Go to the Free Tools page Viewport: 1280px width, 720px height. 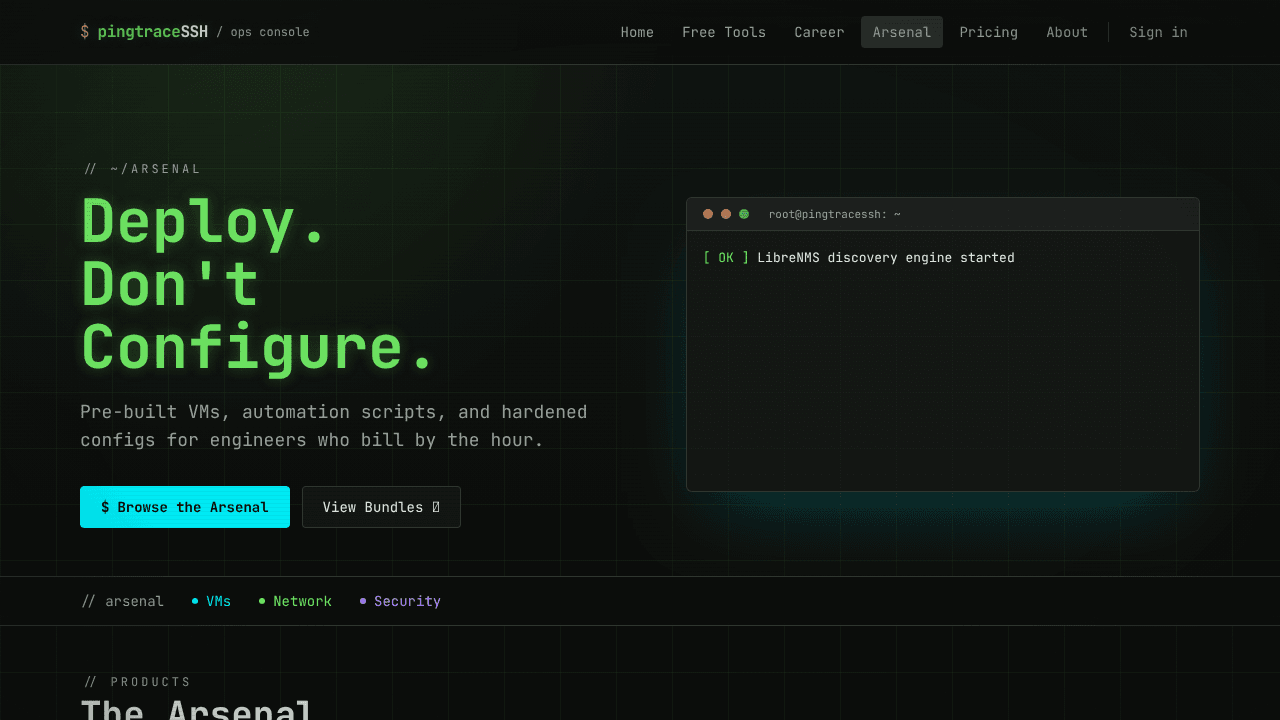click(x=724, y=32)
